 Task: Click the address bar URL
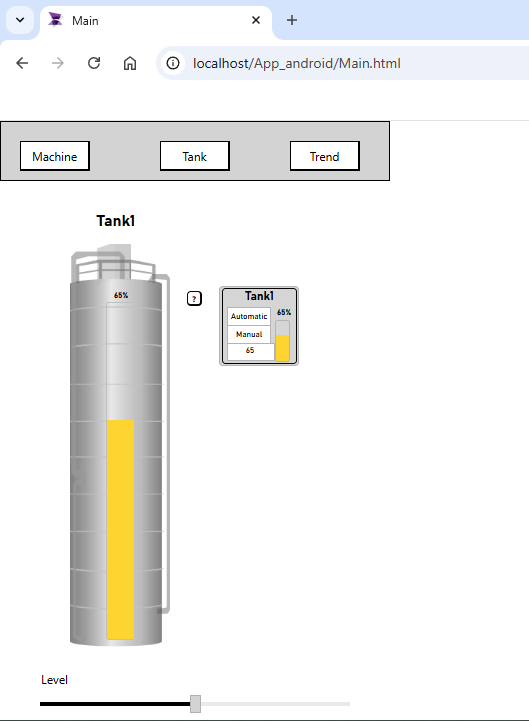point(296,63)
